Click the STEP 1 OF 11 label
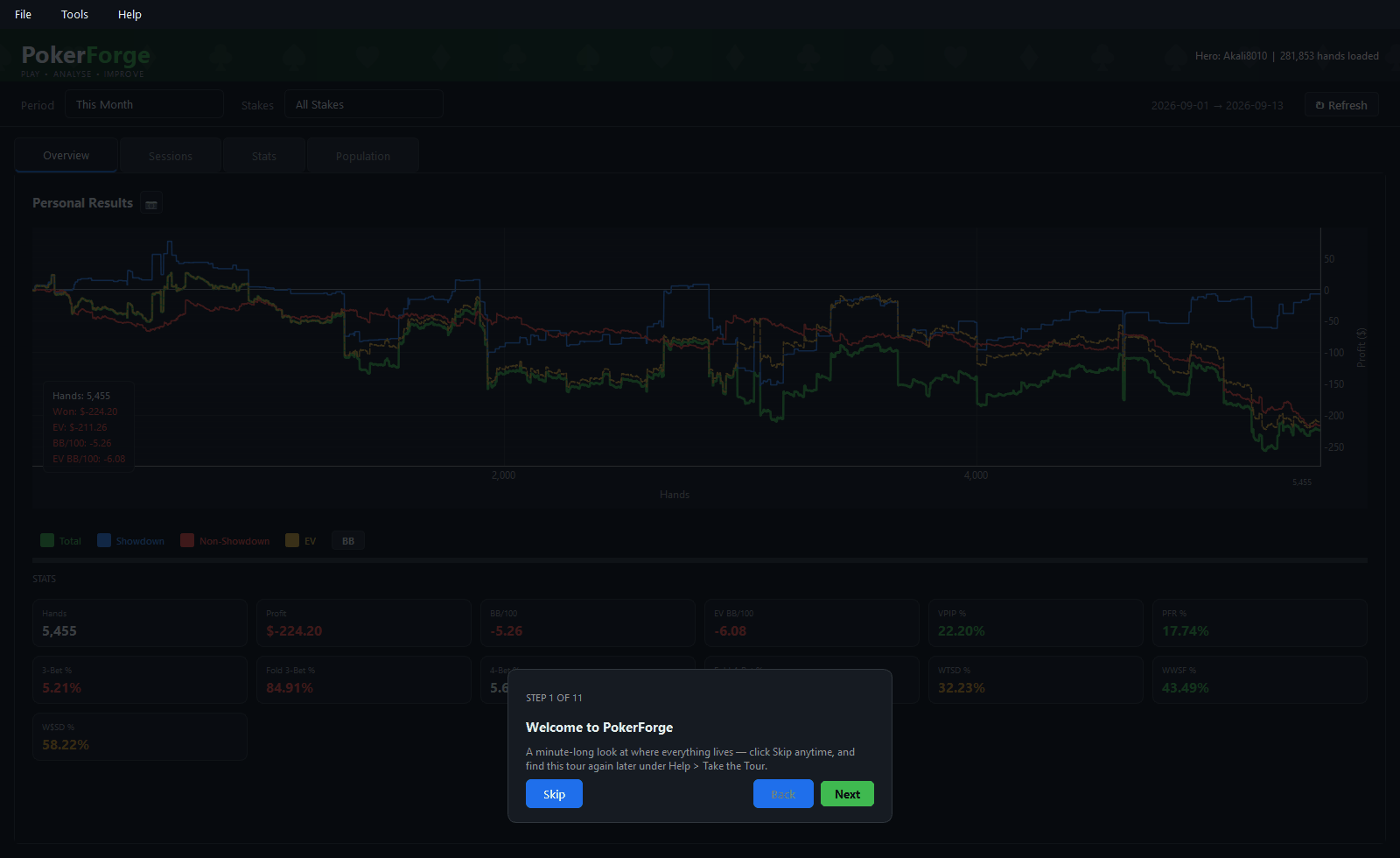 point(554,698)
